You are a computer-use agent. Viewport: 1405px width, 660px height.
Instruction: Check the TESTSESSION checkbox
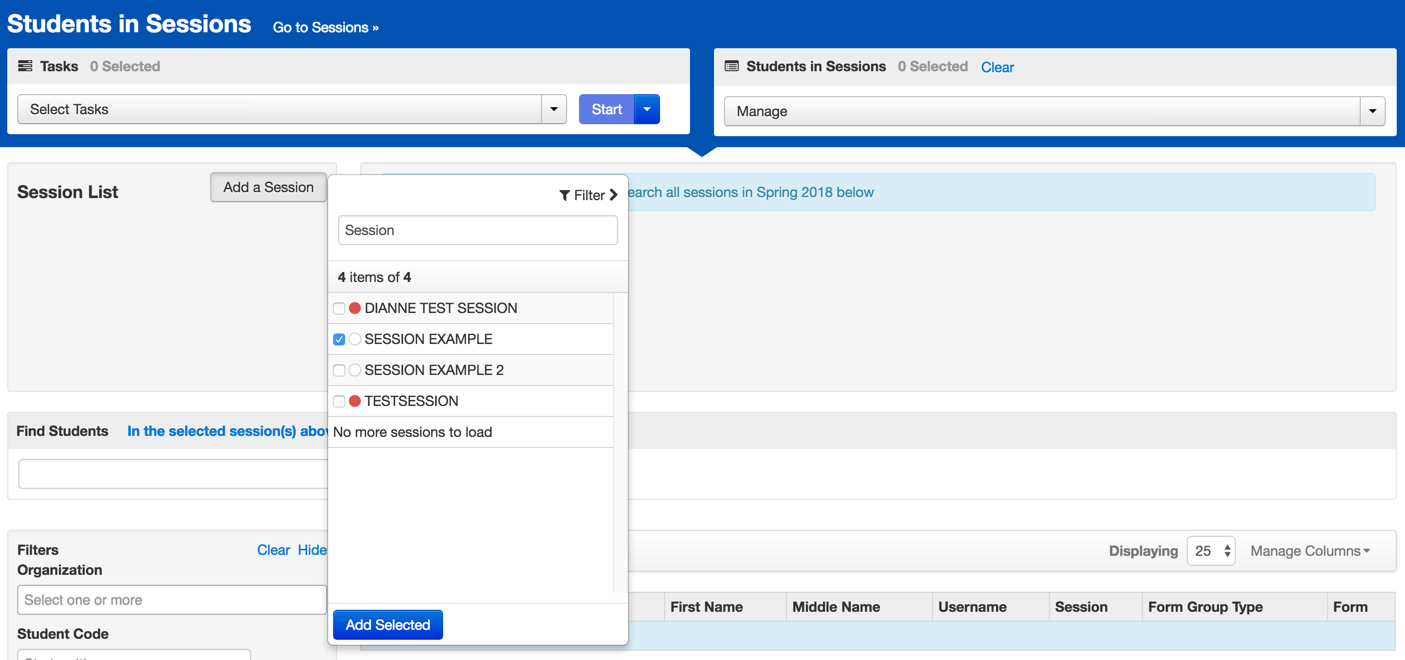339,401
